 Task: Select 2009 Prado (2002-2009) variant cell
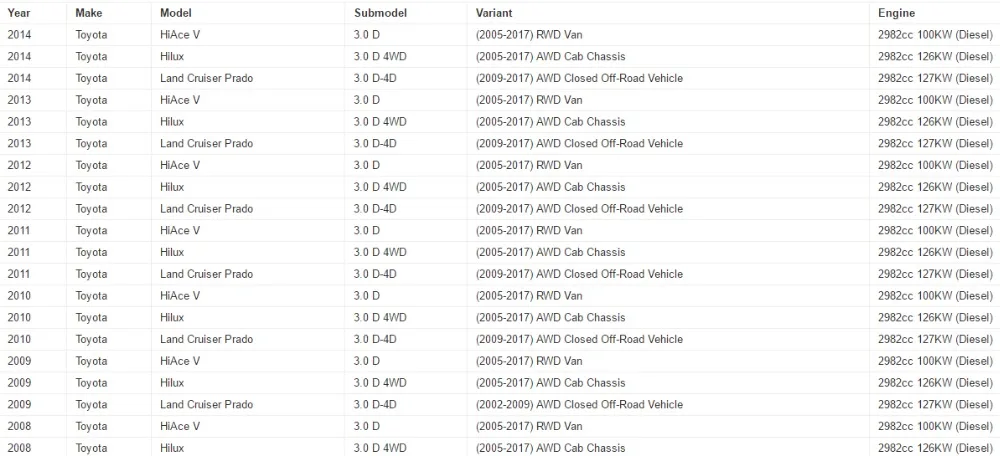click(x=579, y=404)
